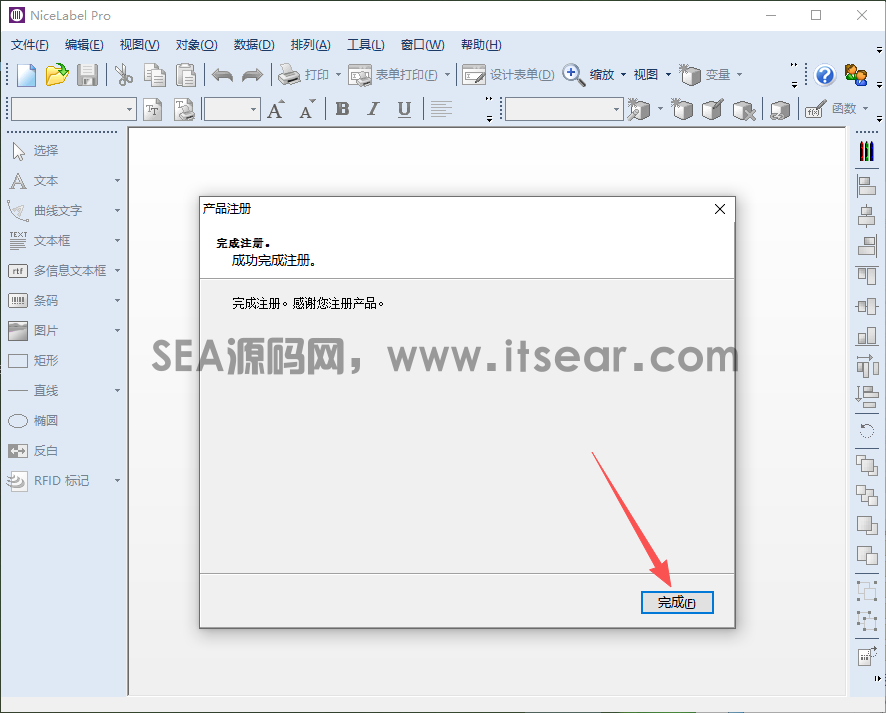The height and width of the screenshot is (713, 886).
Task: Click the align left icon in right toolbar
Action: click(867, 186)
